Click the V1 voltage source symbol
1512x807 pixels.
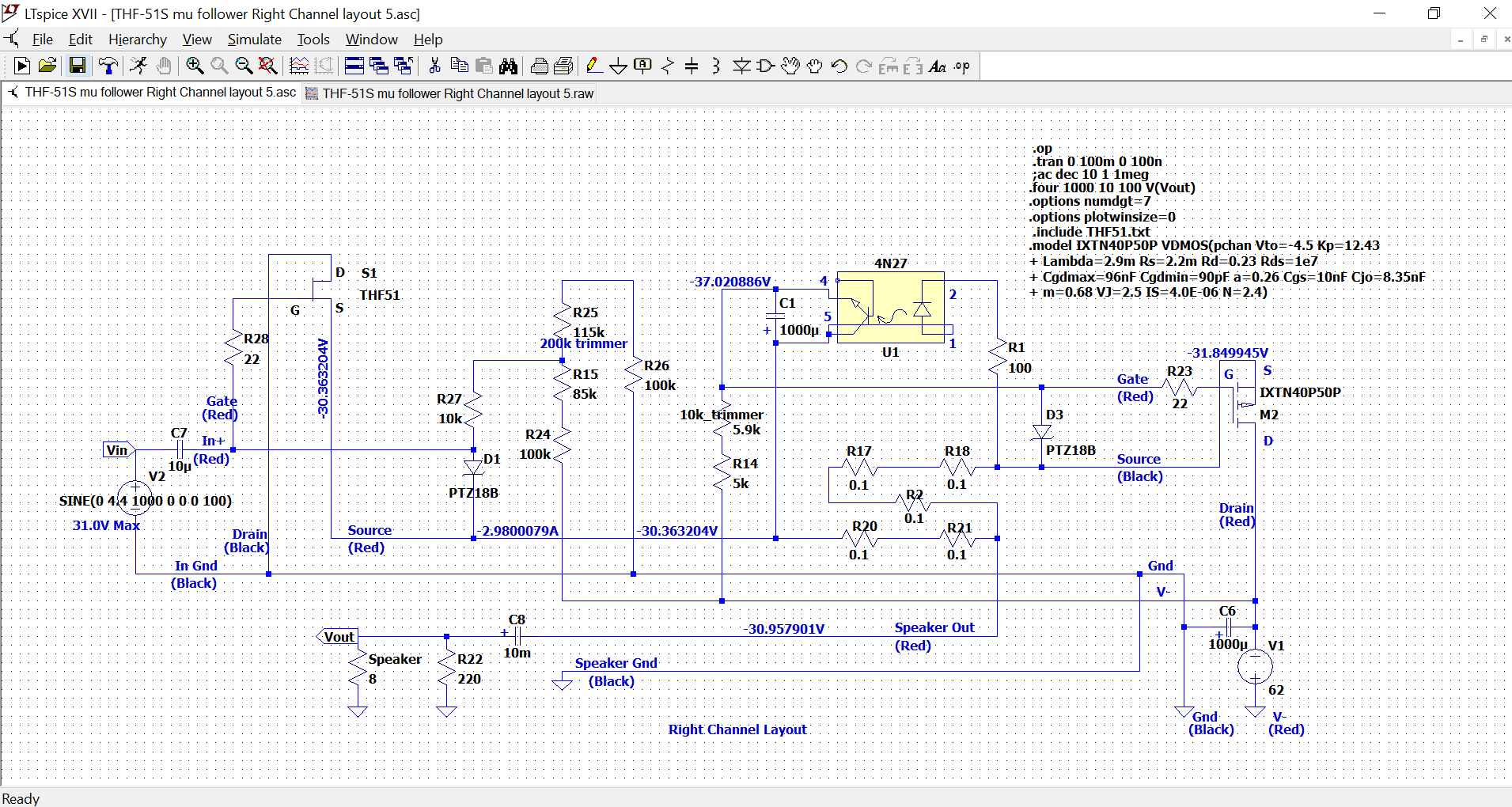pyautogui.click(x=1255, y=666)
